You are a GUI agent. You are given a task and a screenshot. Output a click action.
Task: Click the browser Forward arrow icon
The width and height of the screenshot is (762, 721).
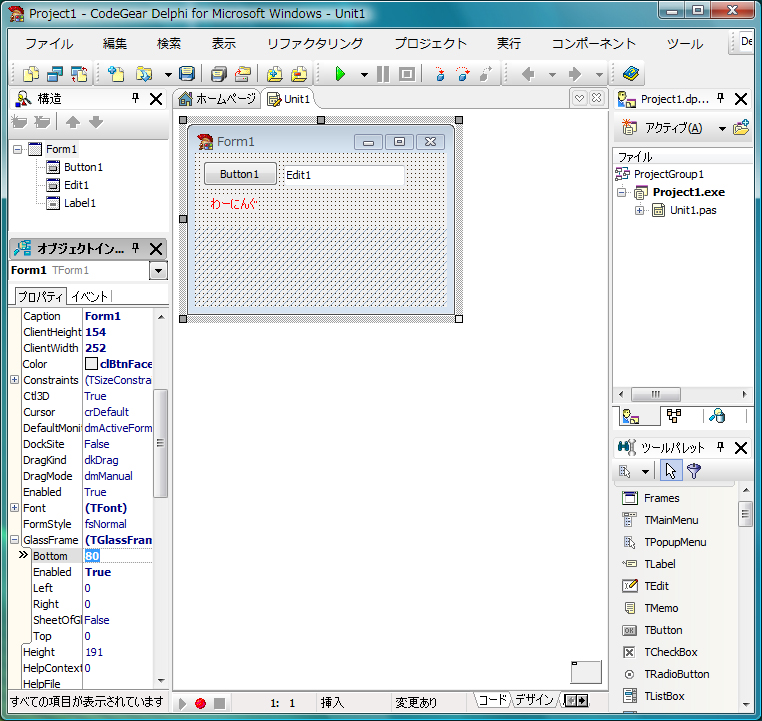(575, 74)
